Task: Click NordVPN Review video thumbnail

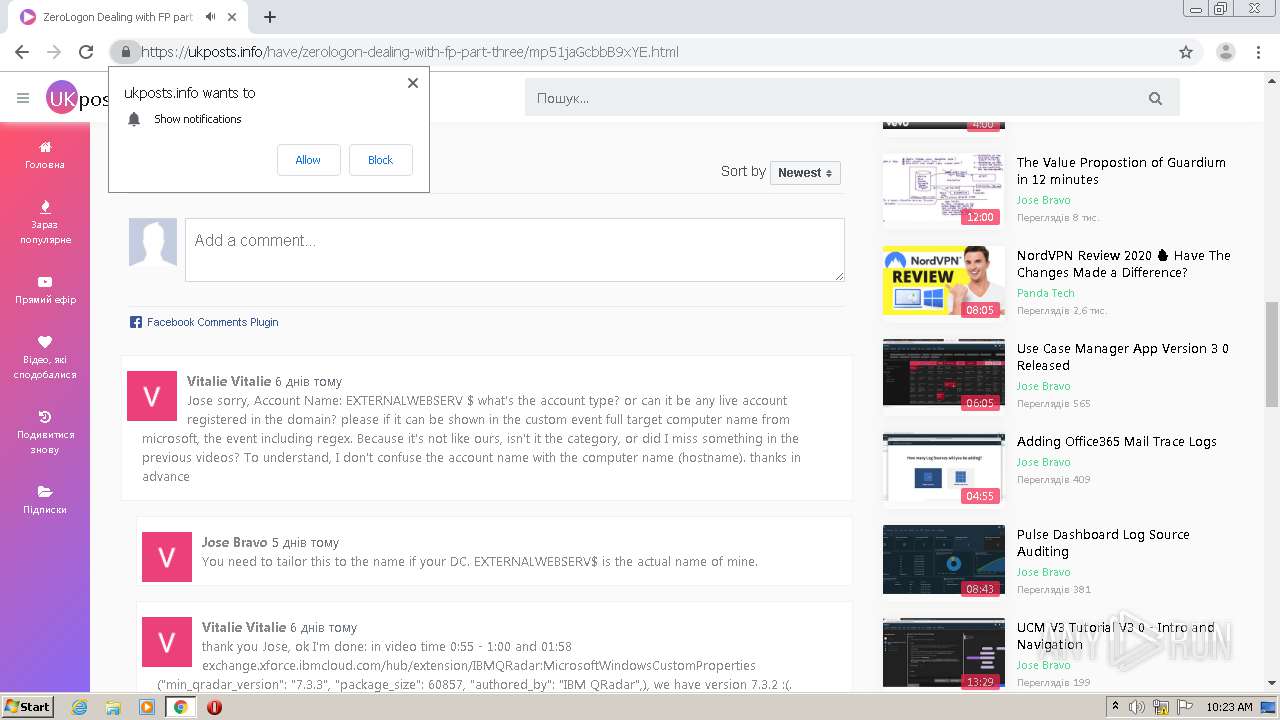Action: [944, 281]
